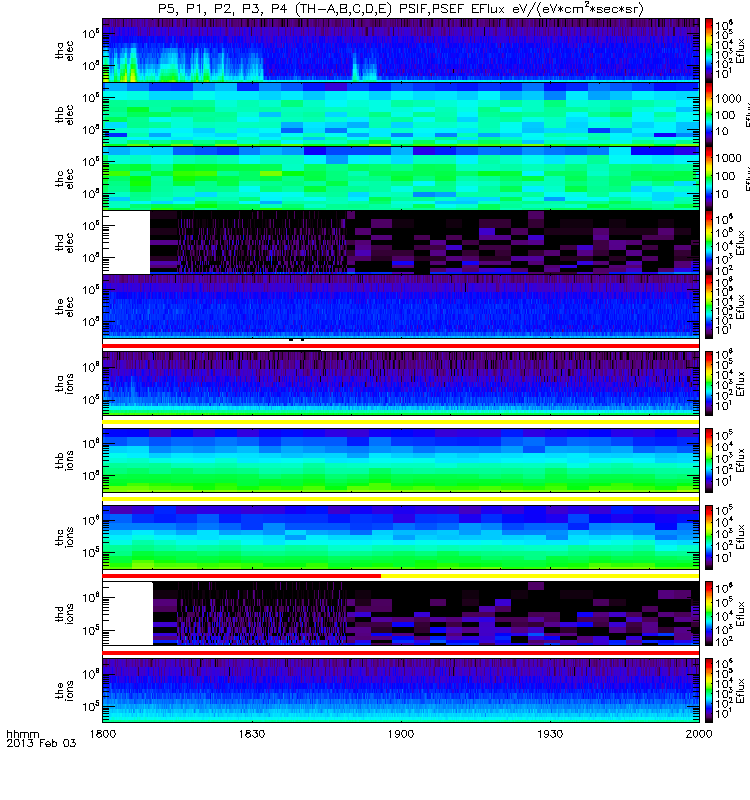The image size is (750, 800).
Task: Click the white data gap in thd elec panel
Action: [127, 242]
